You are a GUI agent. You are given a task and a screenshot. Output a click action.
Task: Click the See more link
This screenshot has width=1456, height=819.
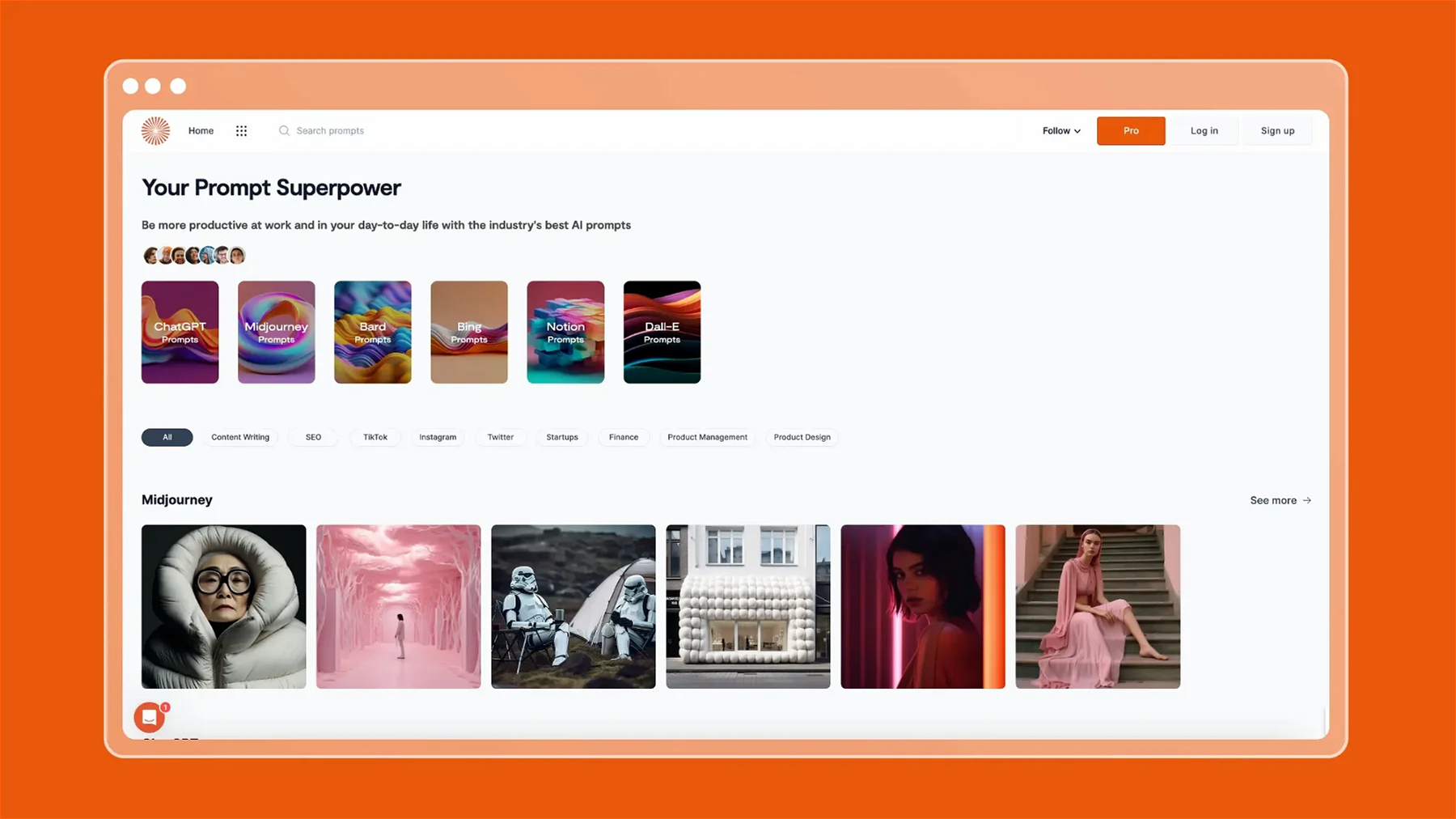(x=1280, y=500)
